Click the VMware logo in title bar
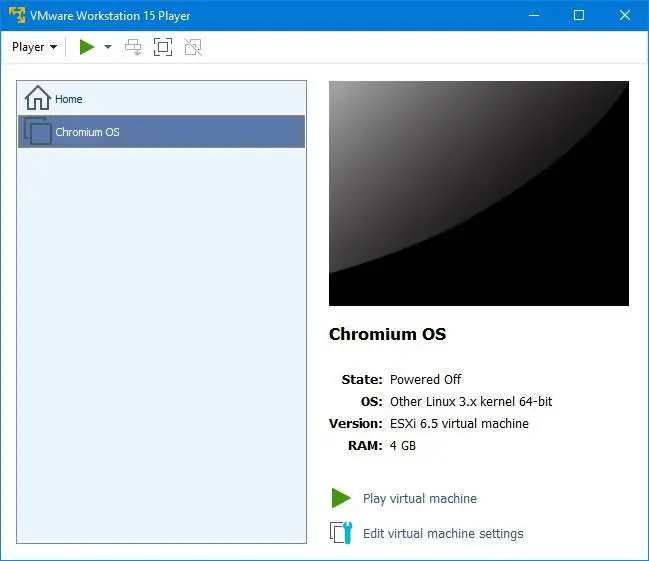Image resolution: width=649 pixels, height=561 pixels. 17,15
